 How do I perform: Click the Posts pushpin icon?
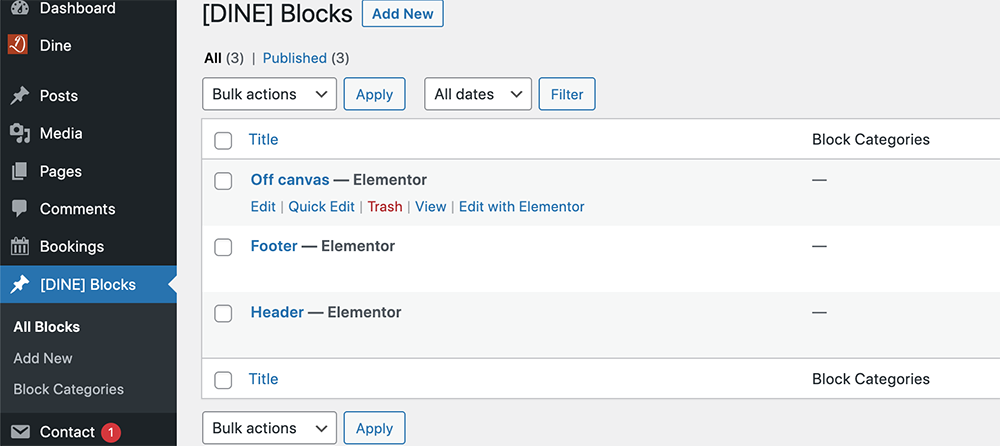click(x=20, y=96)
